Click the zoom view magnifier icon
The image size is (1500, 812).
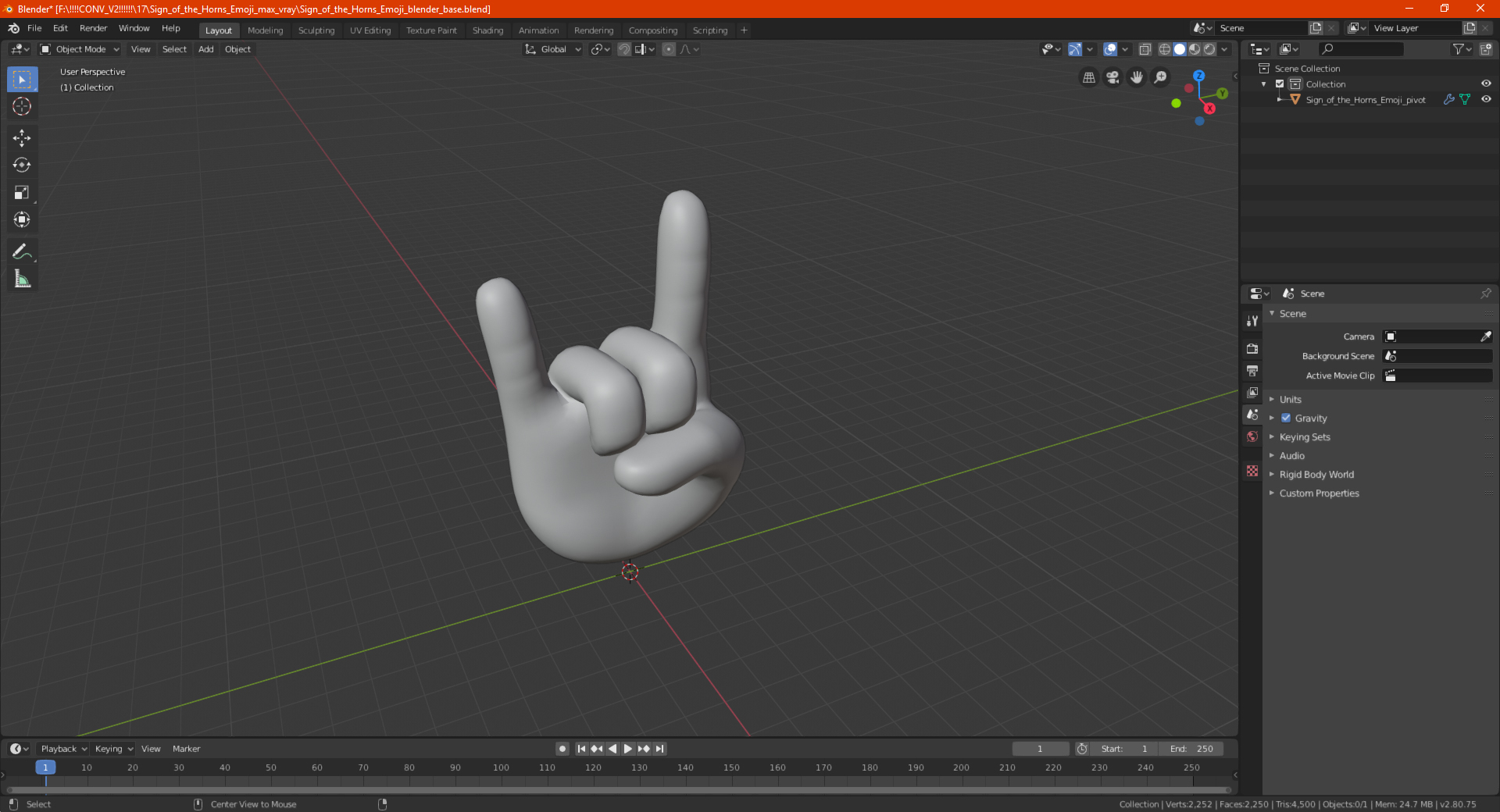click(1161, 77)
